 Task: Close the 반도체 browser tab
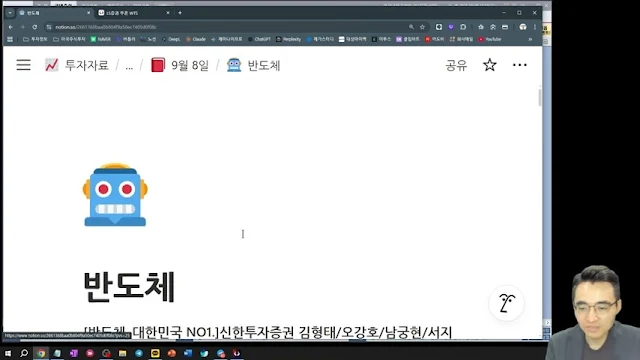(88, 13)
